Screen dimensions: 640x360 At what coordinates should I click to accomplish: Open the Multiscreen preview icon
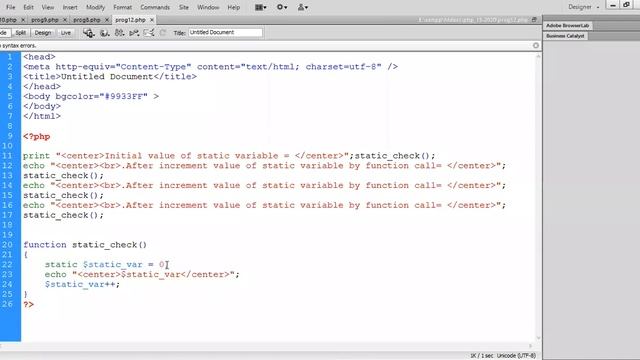click(89, 33)
